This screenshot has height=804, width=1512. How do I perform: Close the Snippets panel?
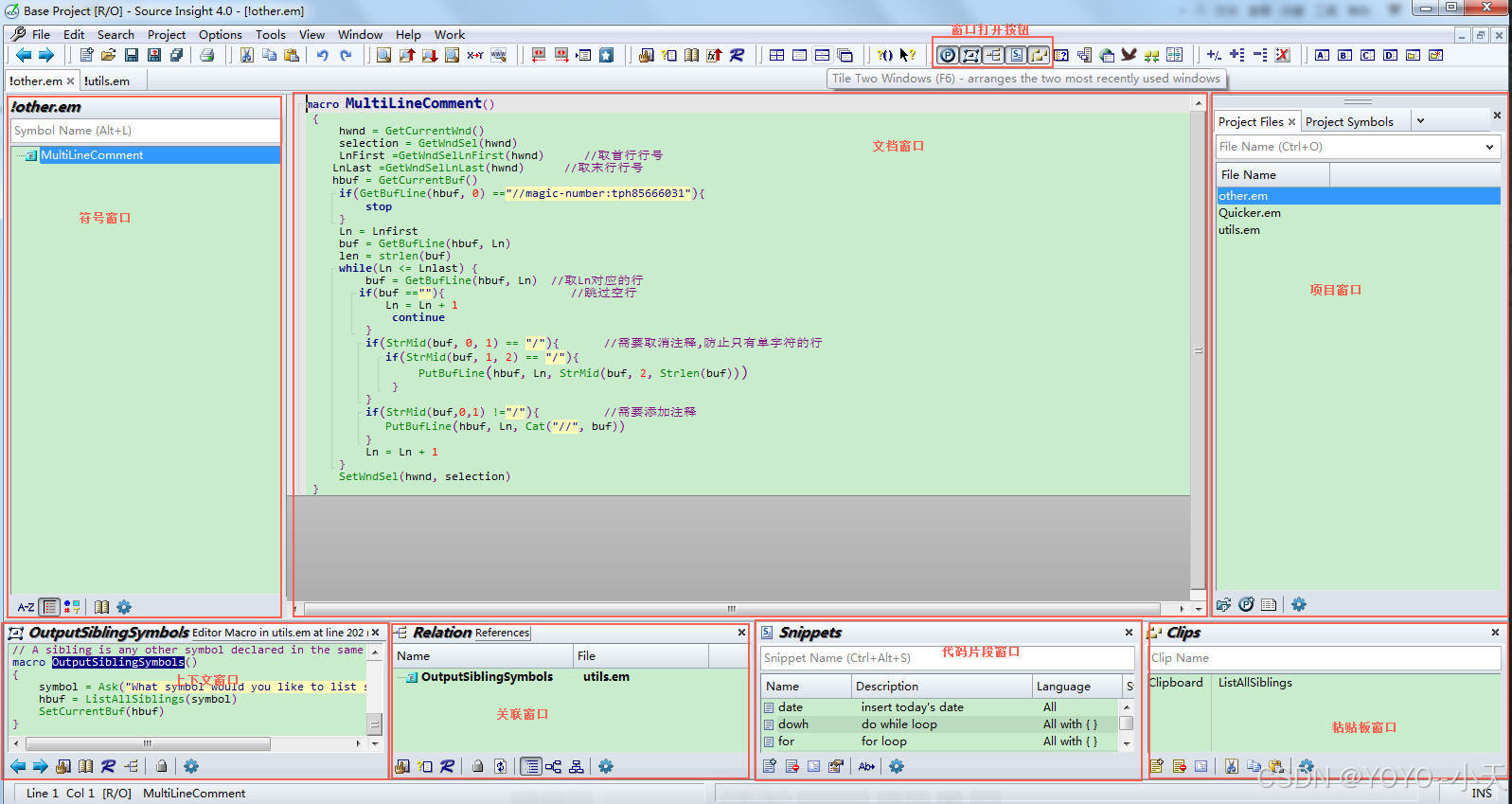[x=1129, y=633]
